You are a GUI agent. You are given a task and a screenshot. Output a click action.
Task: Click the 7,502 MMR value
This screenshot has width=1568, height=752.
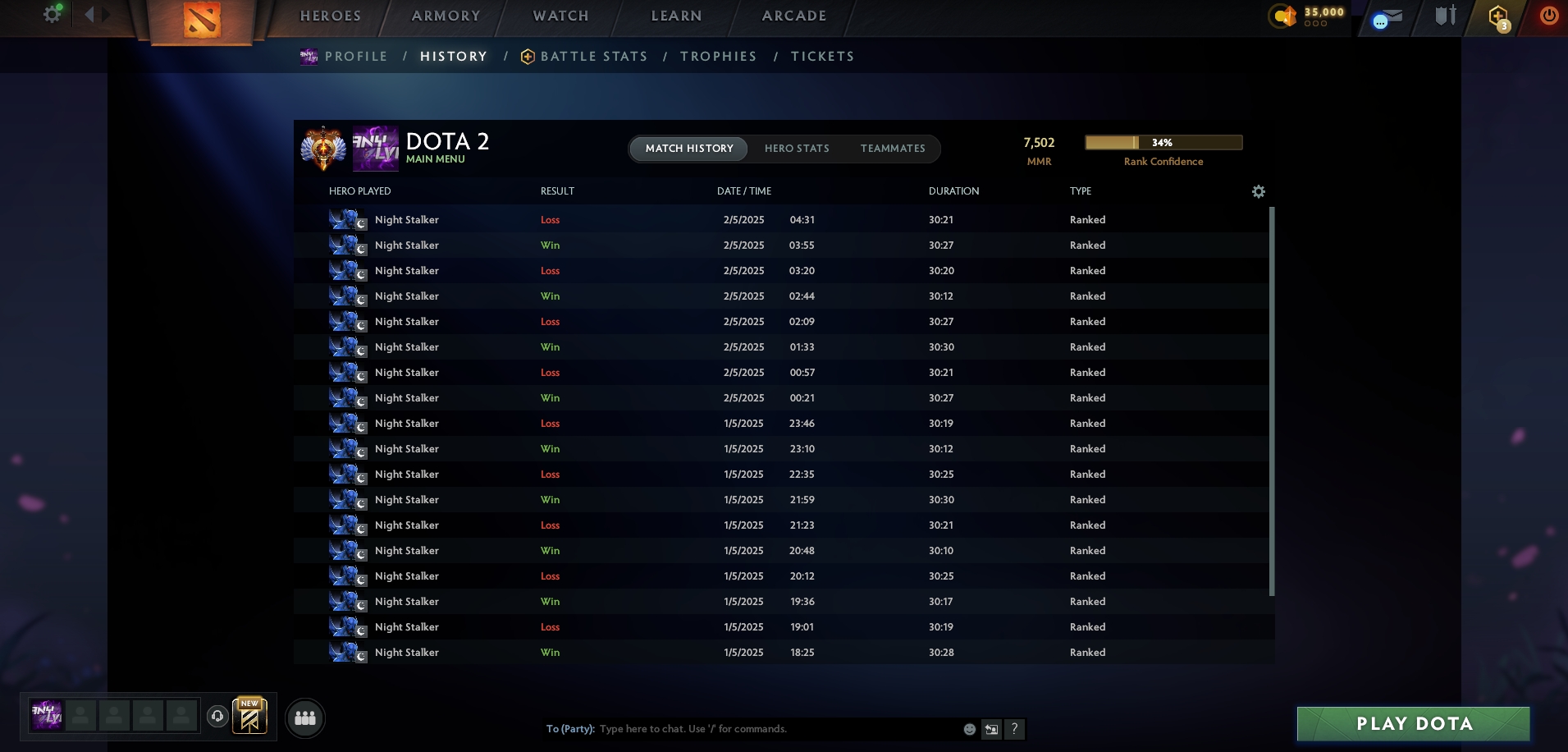click(x=1039, y=143)
